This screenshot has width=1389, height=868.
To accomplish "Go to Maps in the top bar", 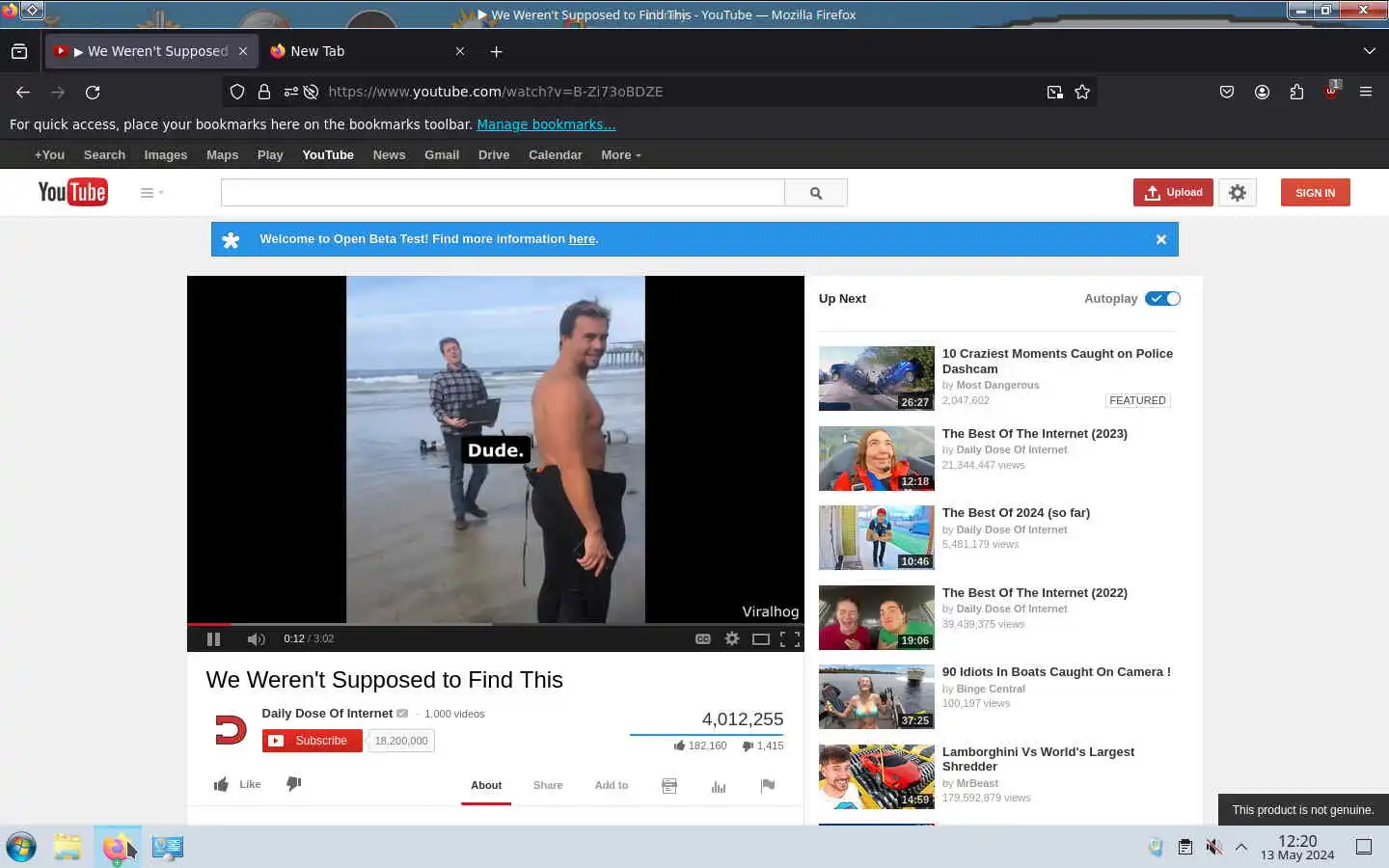I will pyautogui.click(x=222, y=154).
